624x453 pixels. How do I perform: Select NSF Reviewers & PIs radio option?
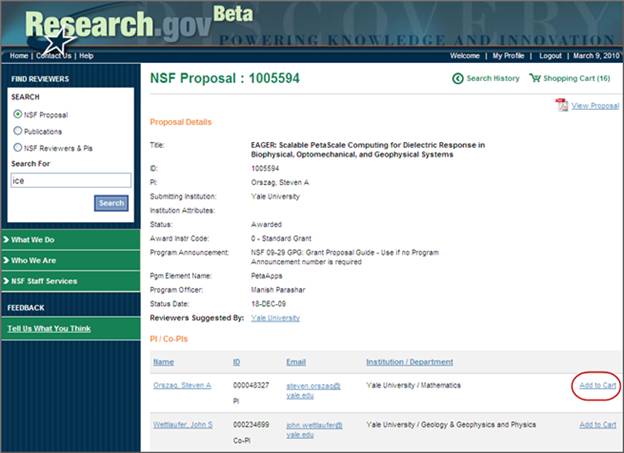pyautogui.click(x=17, y=147)
